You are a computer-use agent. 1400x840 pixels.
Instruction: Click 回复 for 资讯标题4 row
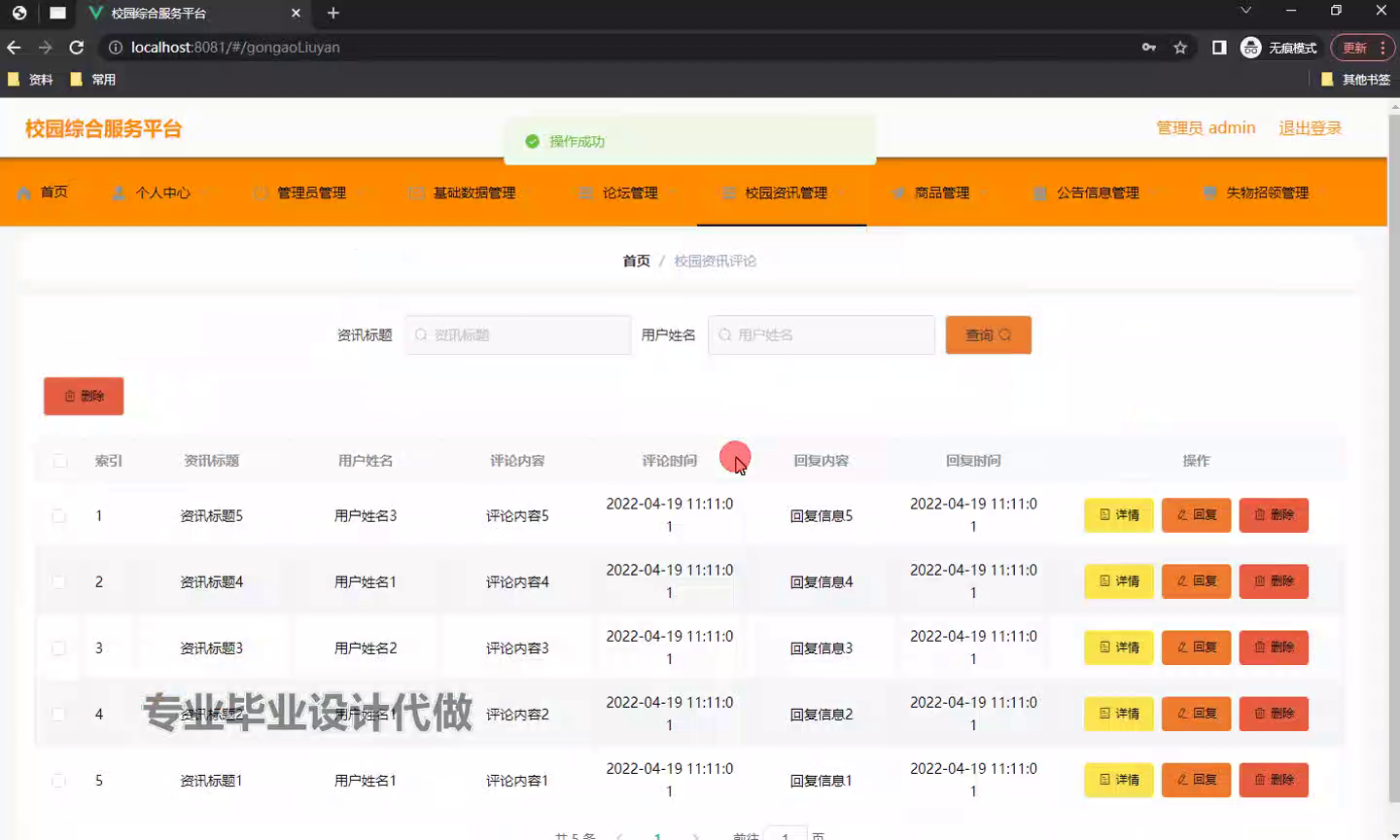(1197, 581)
